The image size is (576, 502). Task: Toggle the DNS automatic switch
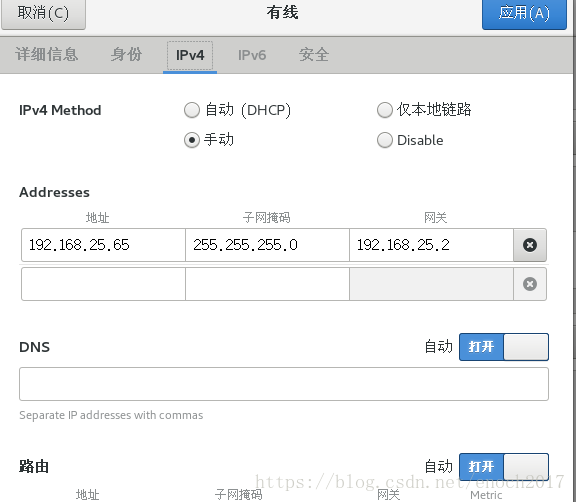pyautogui.click(x=504, y=347)
